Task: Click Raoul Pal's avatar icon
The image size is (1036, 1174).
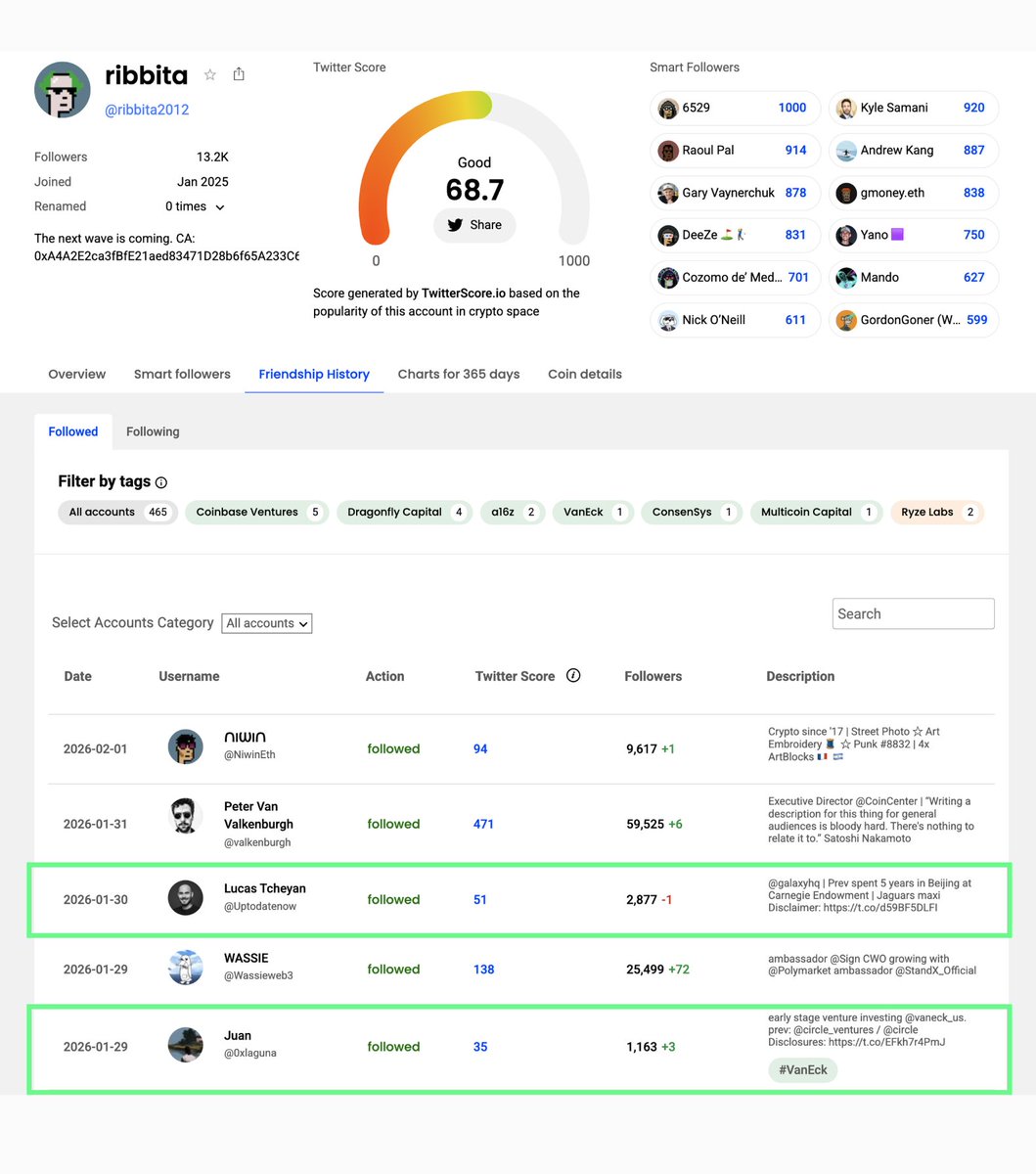Action: pos(668,151)
